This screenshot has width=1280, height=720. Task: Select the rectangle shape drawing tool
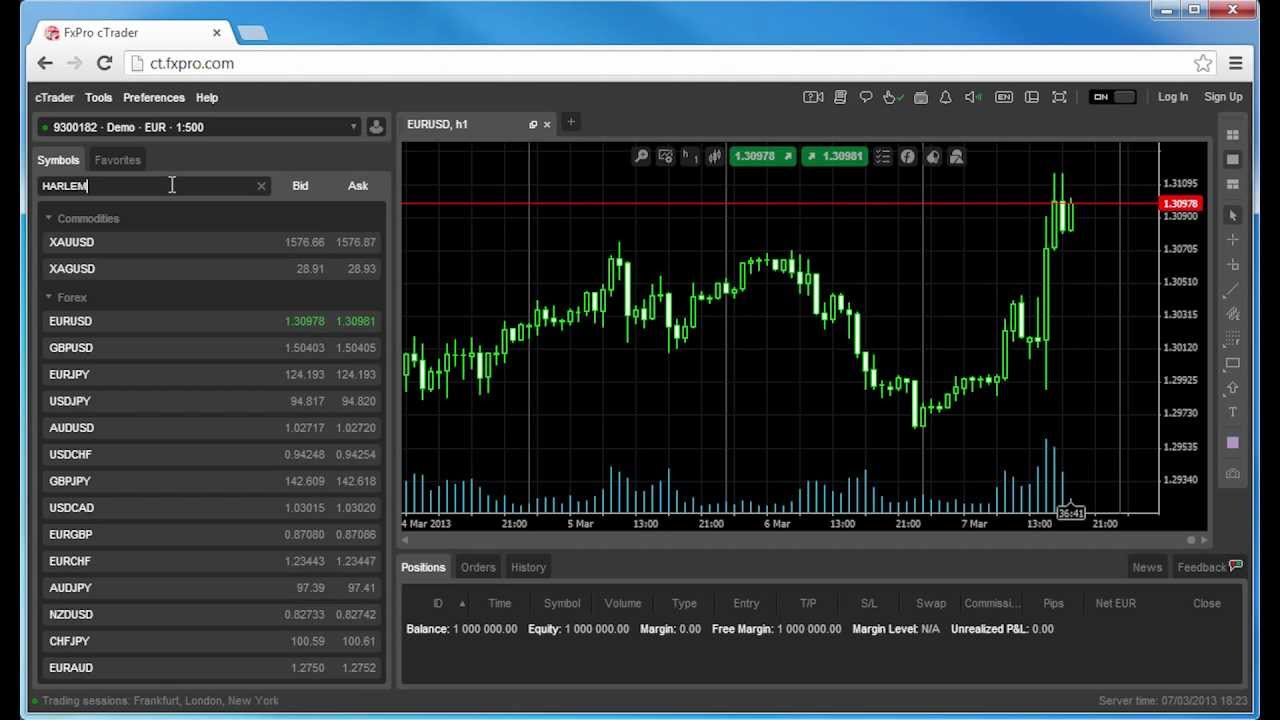(1232, 364)
